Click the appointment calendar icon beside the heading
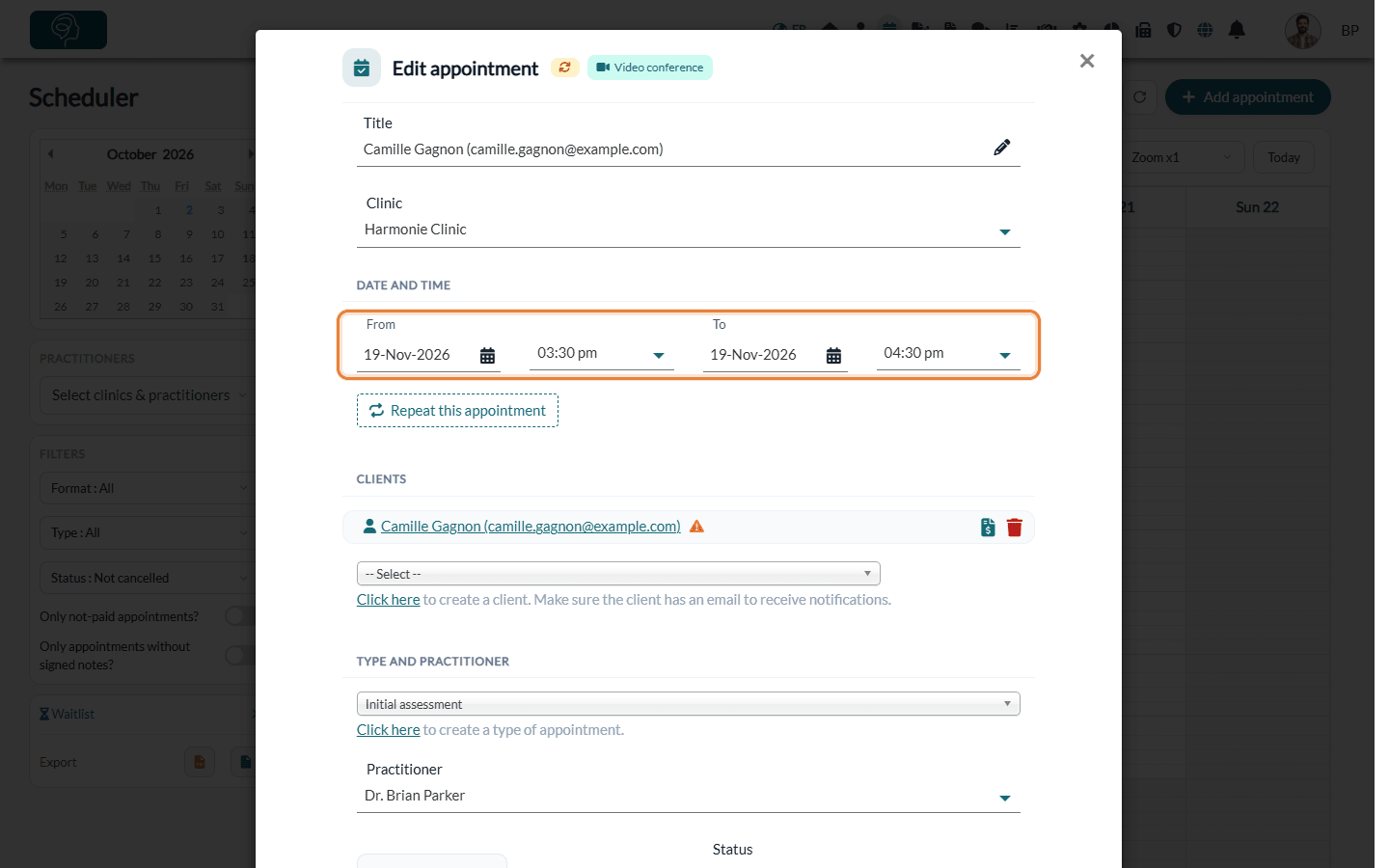1389x868 pixels. tap(362, 68)
